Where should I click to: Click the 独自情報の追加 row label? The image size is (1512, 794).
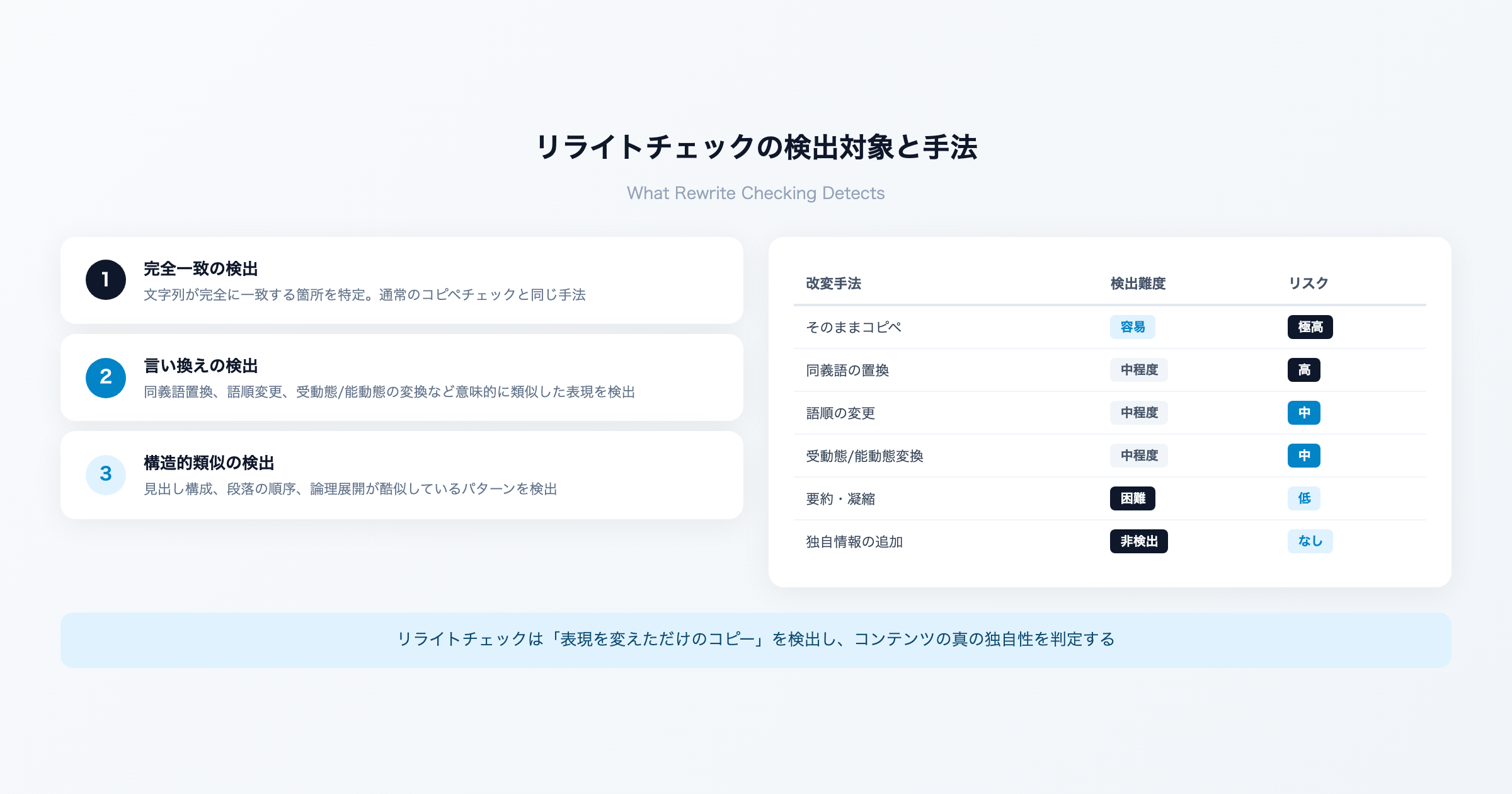(854, 541)
